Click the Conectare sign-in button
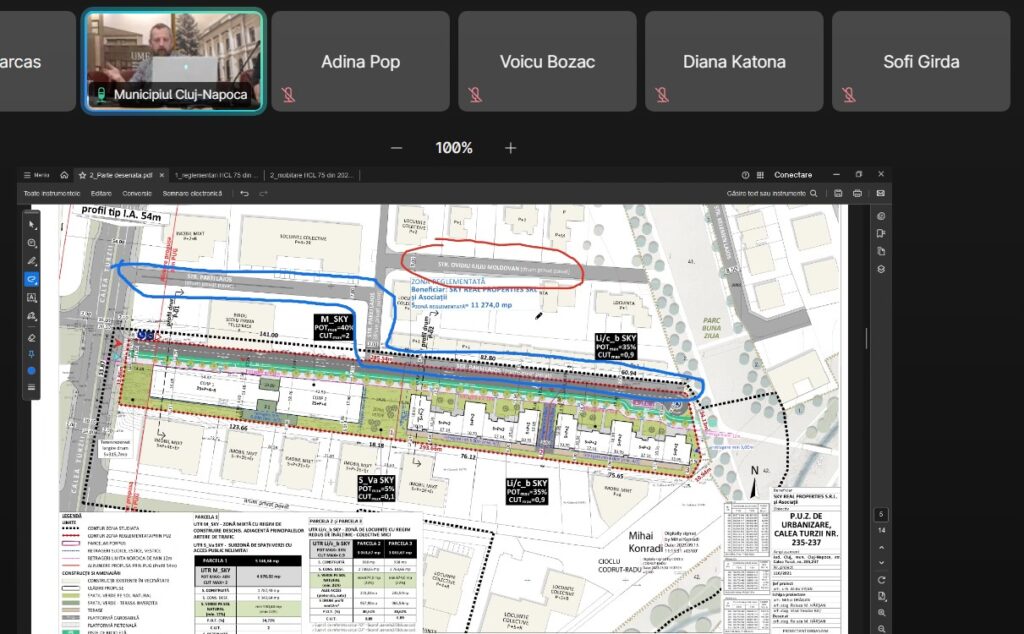The image size is (1024, 634). [x=792, y=174]
